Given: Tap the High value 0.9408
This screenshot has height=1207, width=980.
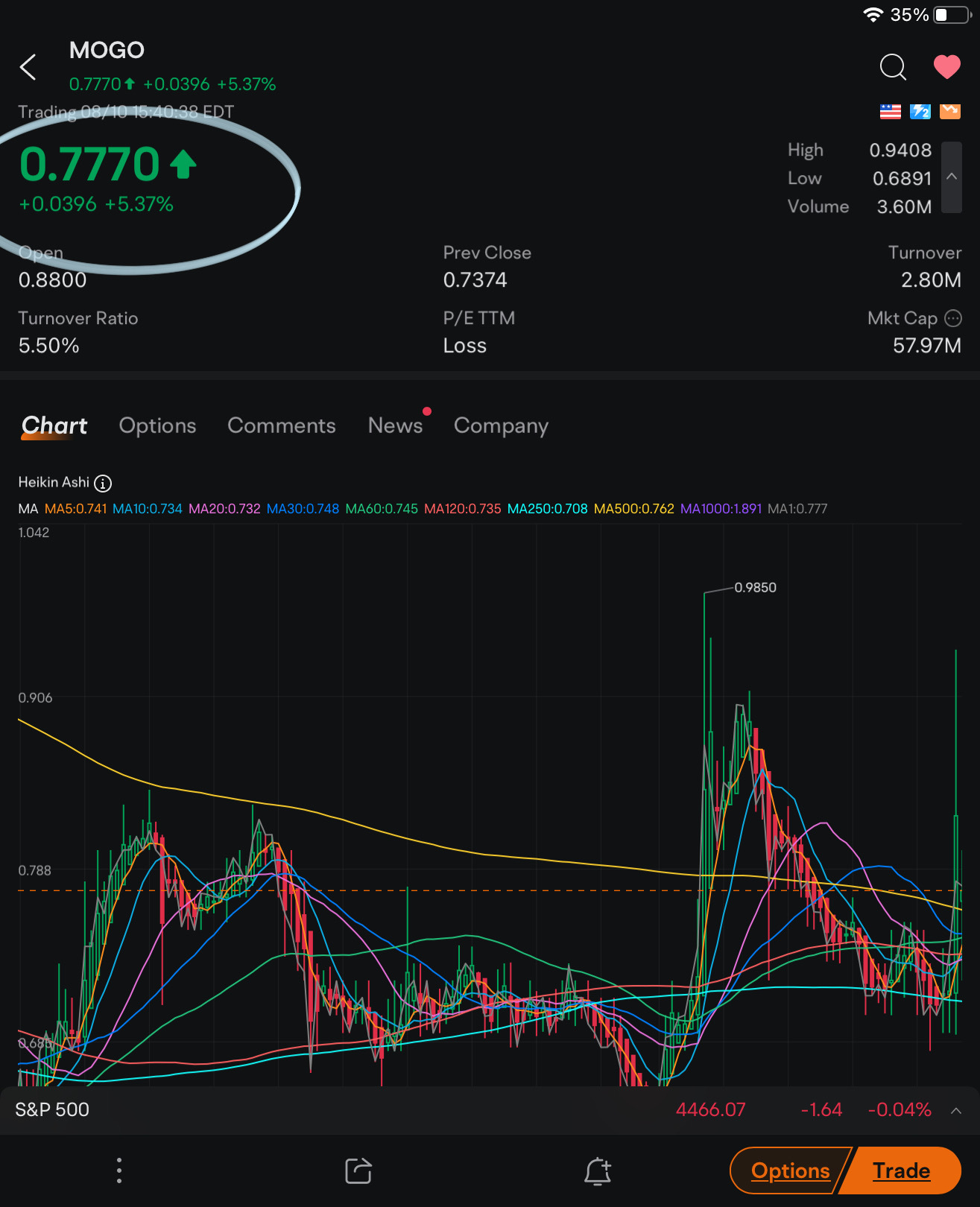Looking at the screenshot, I should tap(900, 150).
